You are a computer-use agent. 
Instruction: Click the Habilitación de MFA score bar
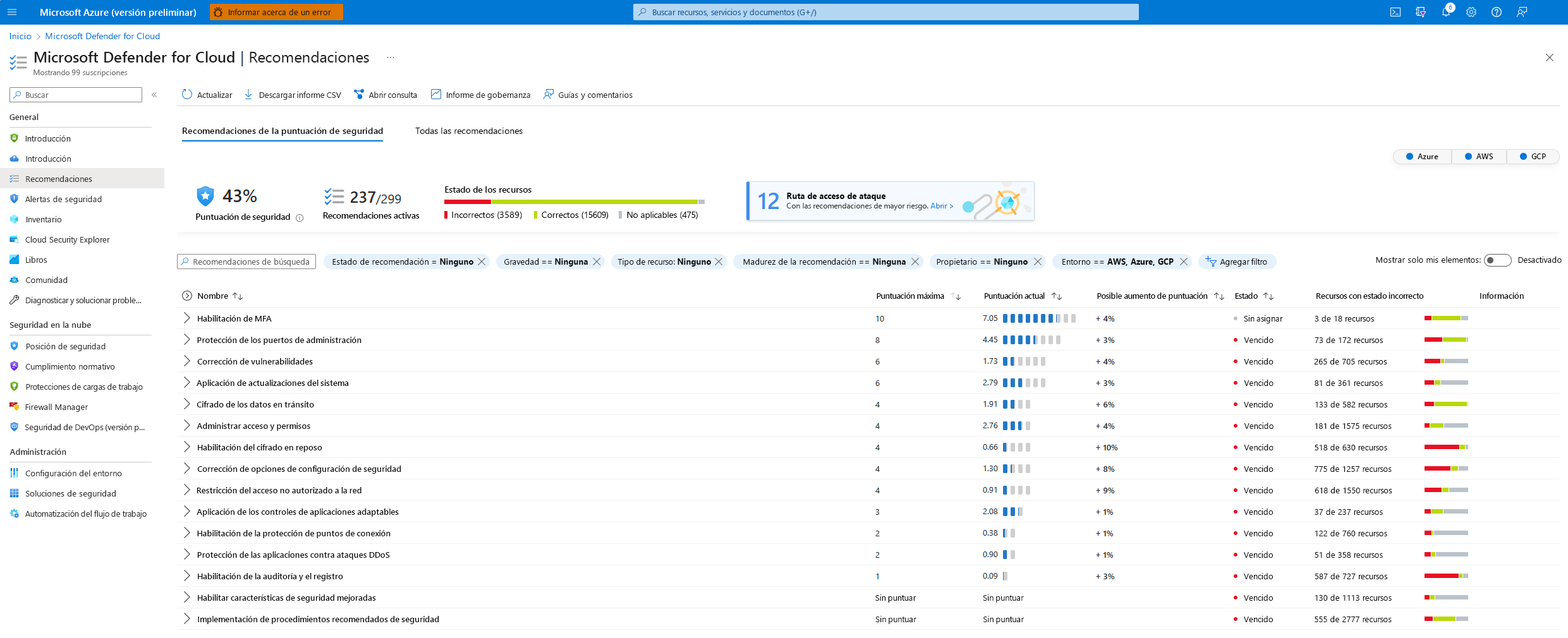(1039, 318)
